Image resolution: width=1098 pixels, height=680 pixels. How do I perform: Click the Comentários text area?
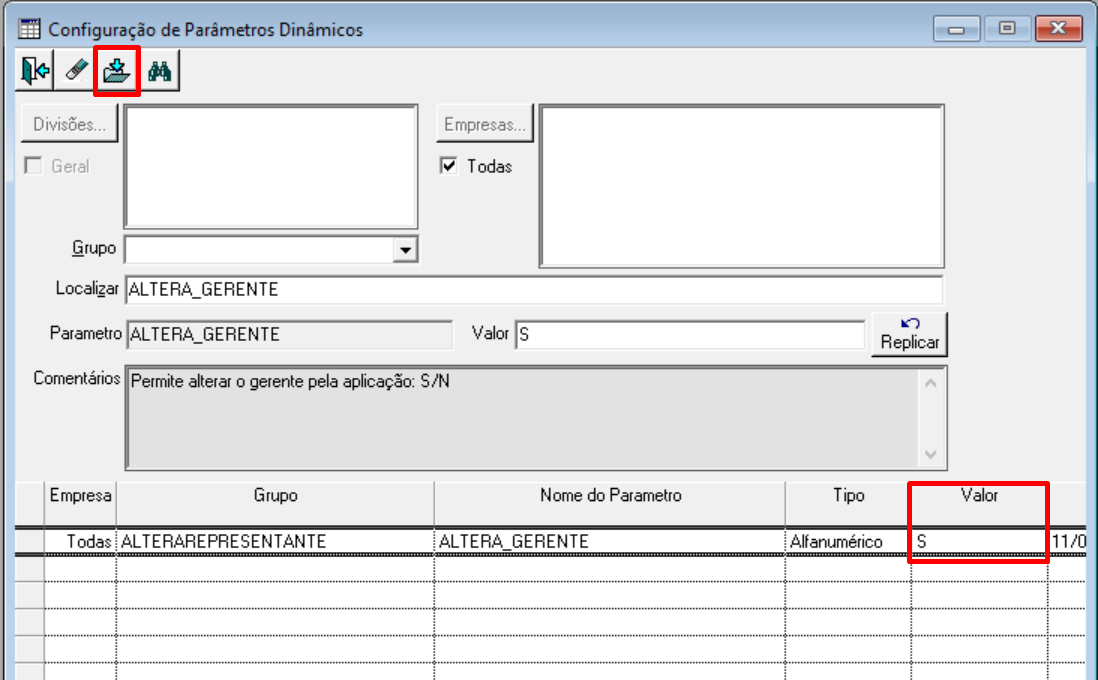pyautogui.click(x=522, y=418)
